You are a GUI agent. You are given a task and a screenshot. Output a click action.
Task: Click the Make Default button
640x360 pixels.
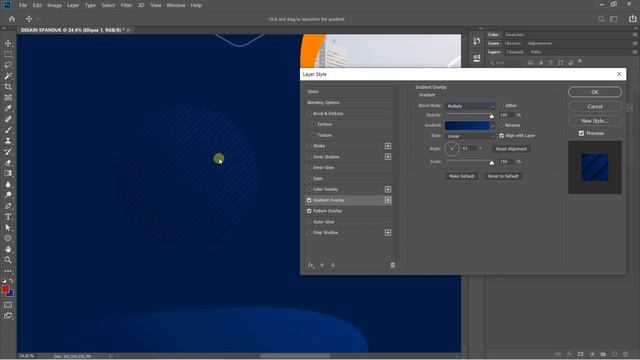tap(462, 176)
